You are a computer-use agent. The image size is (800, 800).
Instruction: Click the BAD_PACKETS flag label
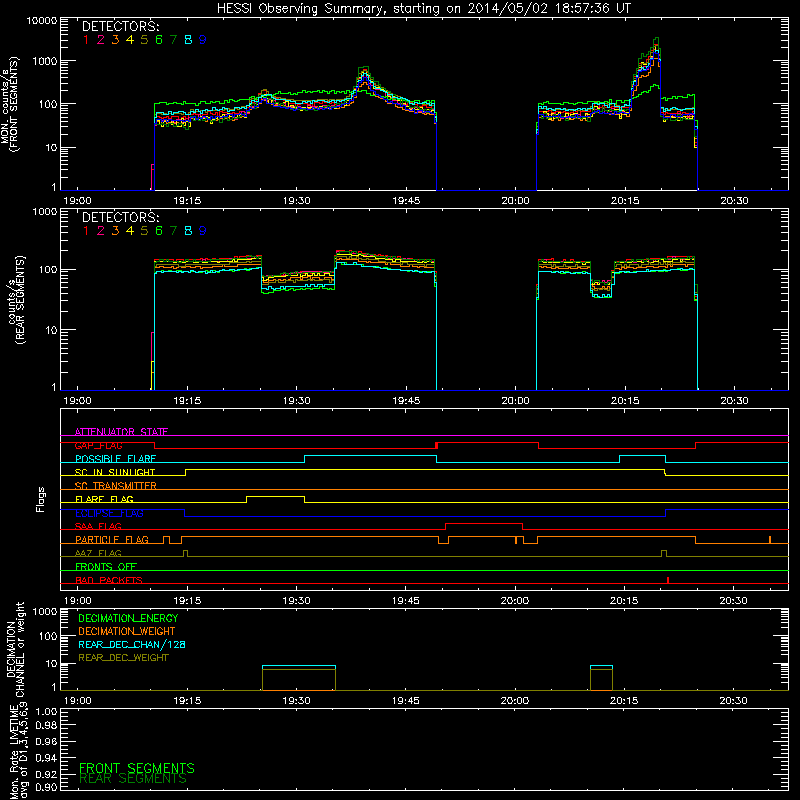109,580
